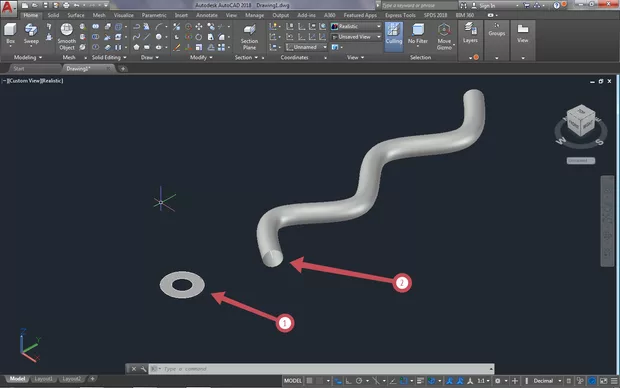620x388 pixels.
Task: Select the Move modify tool
Action: 199,26
